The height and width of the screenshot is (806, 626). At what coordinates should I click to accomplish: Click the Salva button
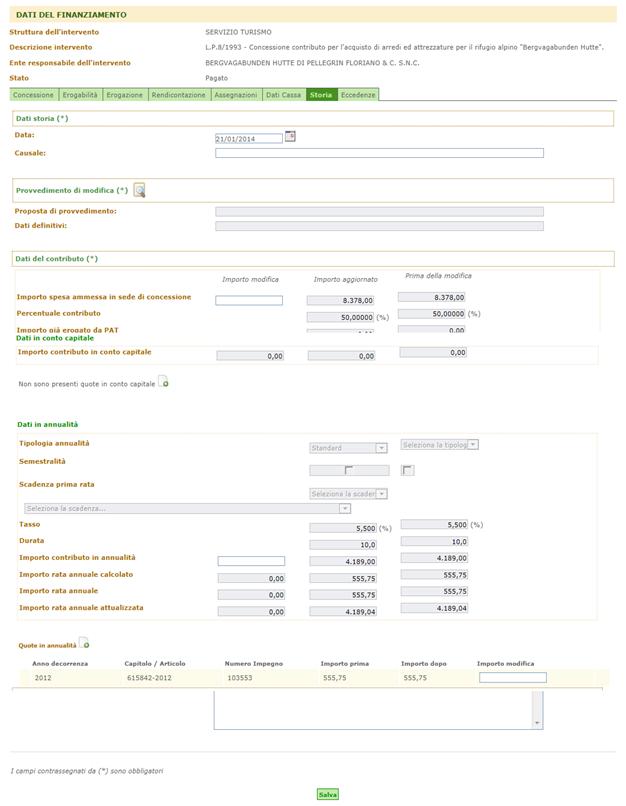tap(327, 795)
